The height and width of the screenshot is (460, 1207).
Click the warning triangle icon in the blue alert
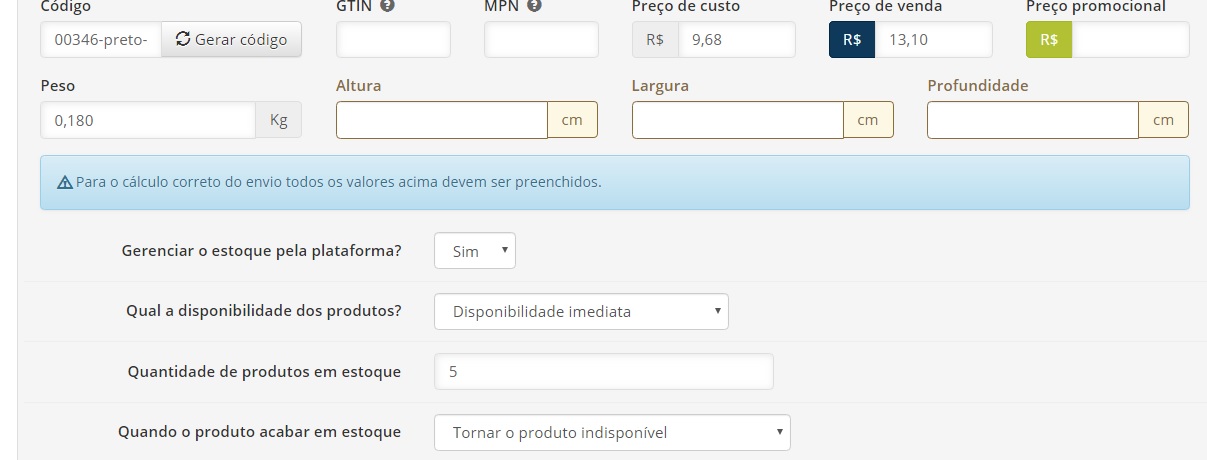click(x=65, y=183)
